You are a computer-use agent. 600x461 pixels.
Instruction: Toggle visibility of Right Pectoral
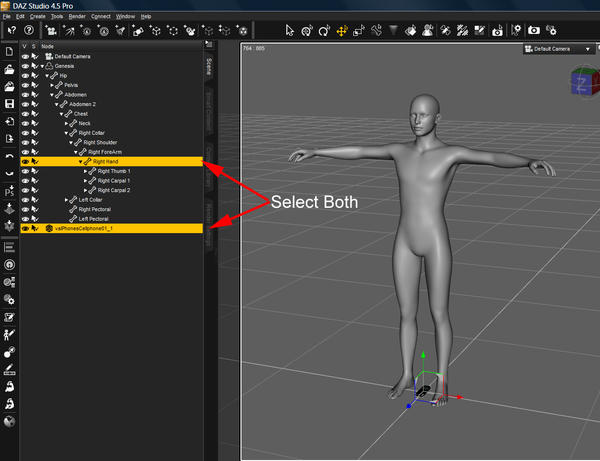tap(25, 209)
